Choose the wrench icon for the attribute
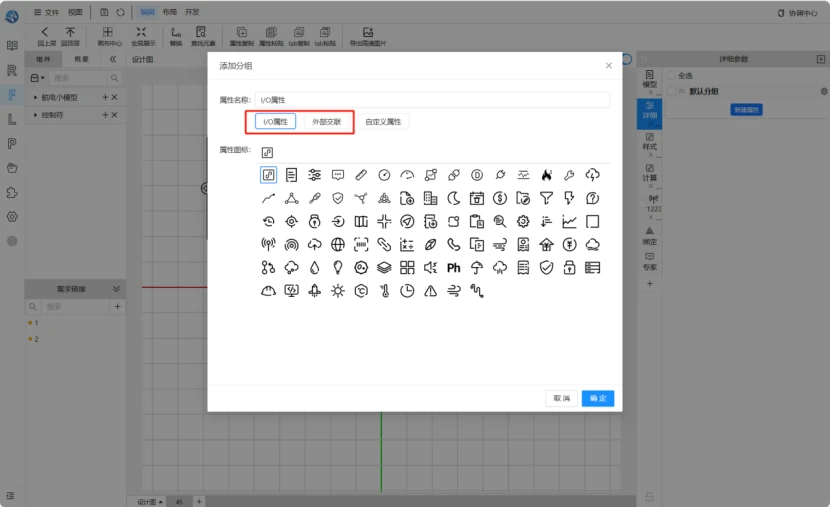 pos(569,175)
